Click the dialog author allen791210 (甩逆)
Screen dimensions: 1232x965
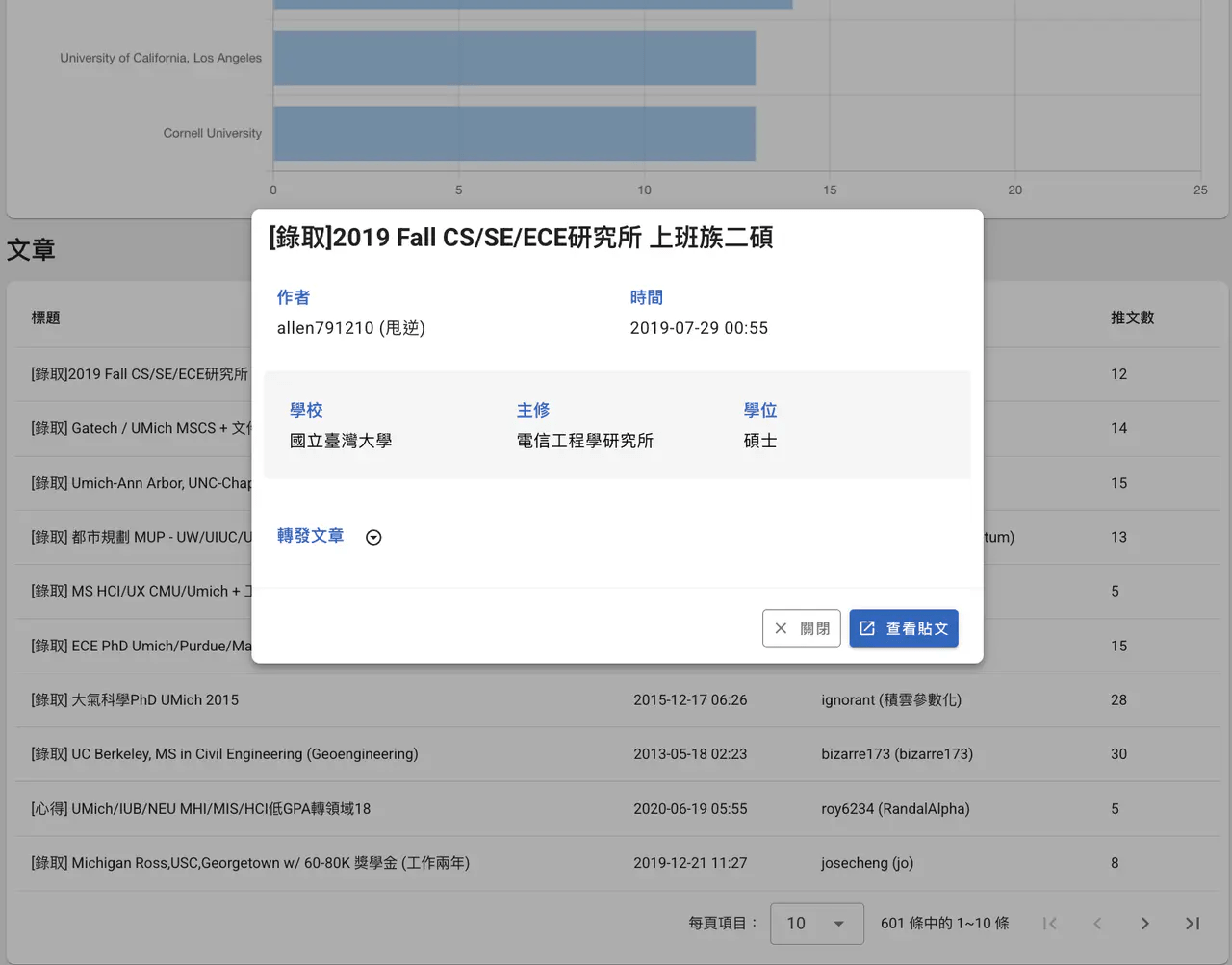(351, 328)
